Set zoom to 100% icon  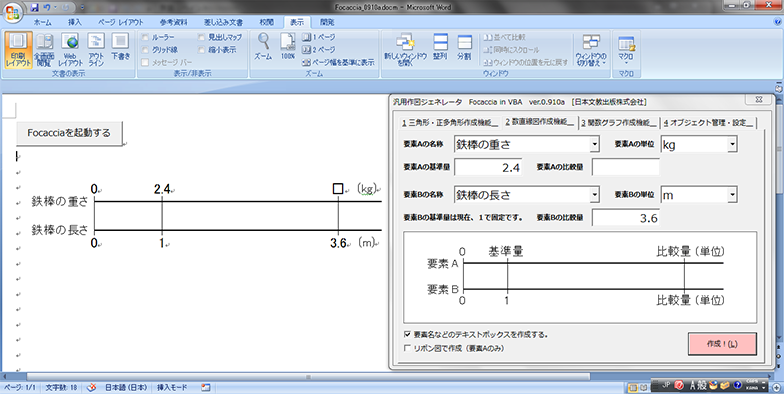coord(288,47)
